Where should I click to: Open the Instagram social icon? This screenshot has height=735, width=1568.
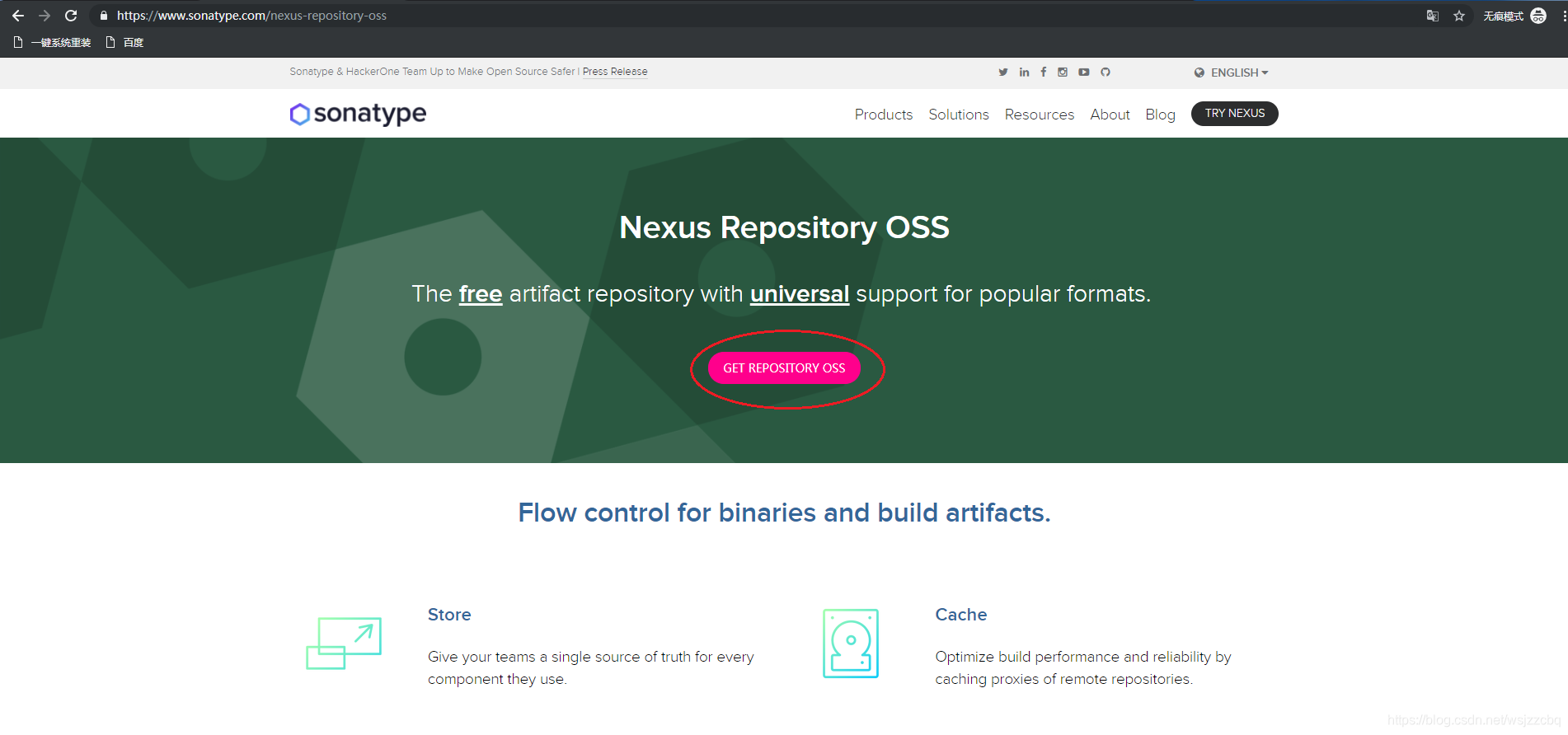pos(1063,72)
